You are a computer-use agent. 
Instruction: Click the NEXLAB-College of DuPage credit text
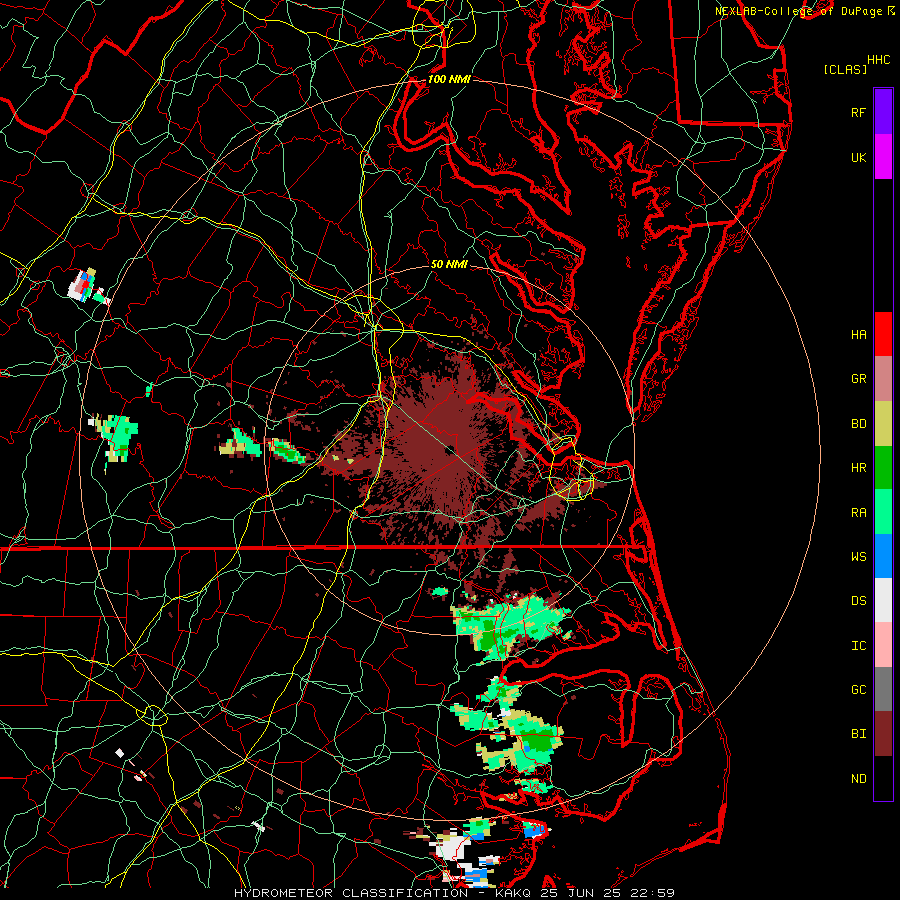click(x=798, y=11)
